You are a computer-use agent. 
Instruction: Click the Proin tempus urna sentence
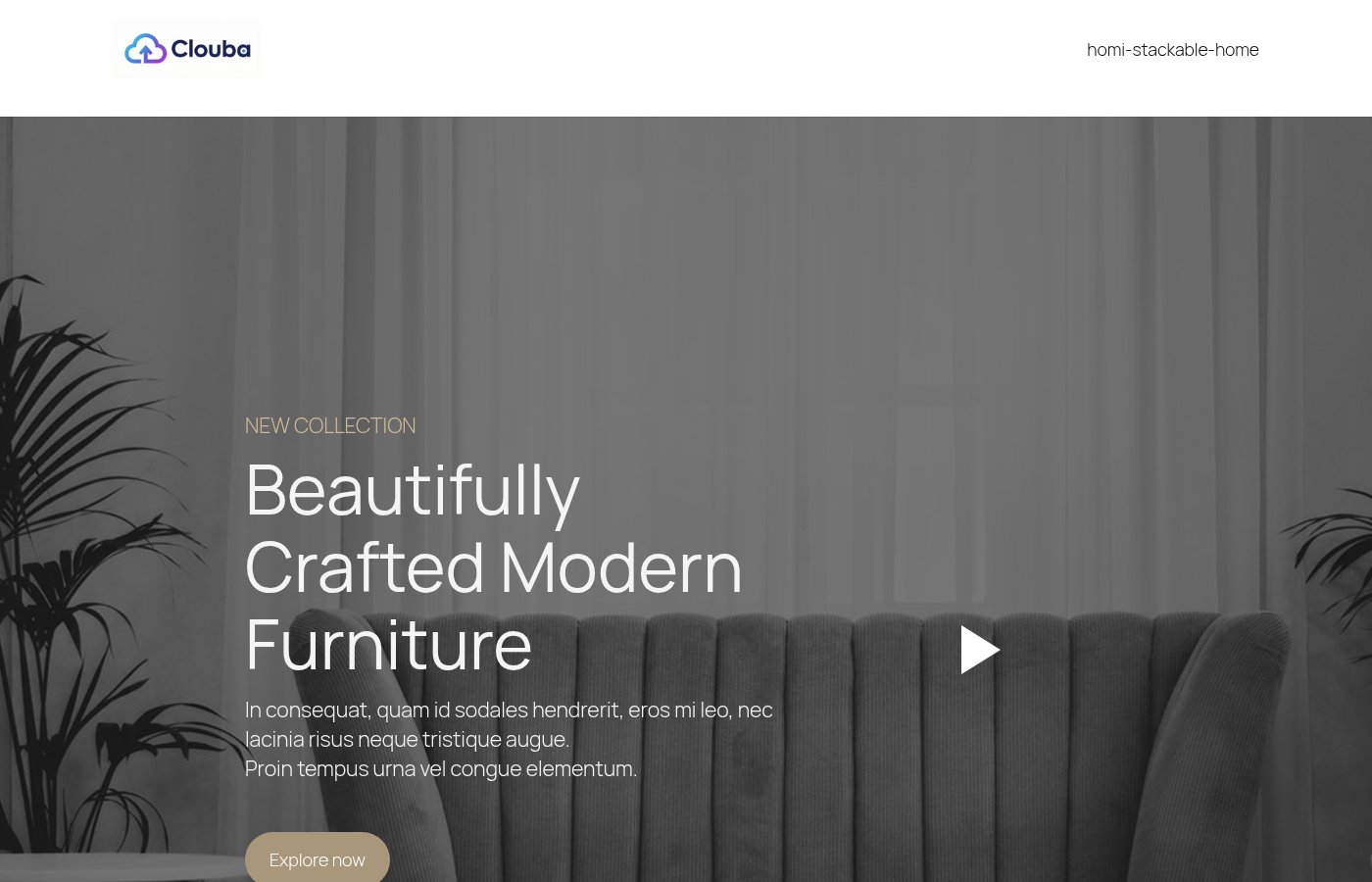pyautogui.click(x=441, y=768)
